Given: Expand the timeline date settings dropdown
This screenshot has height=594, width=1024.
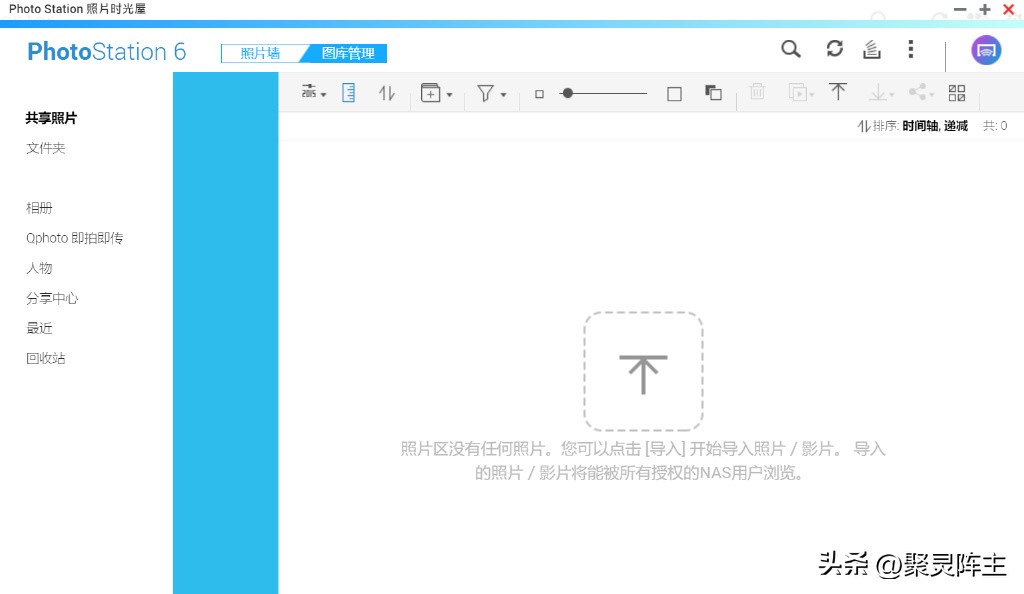Looking at the screenshot, I should (x=314, y=93).
